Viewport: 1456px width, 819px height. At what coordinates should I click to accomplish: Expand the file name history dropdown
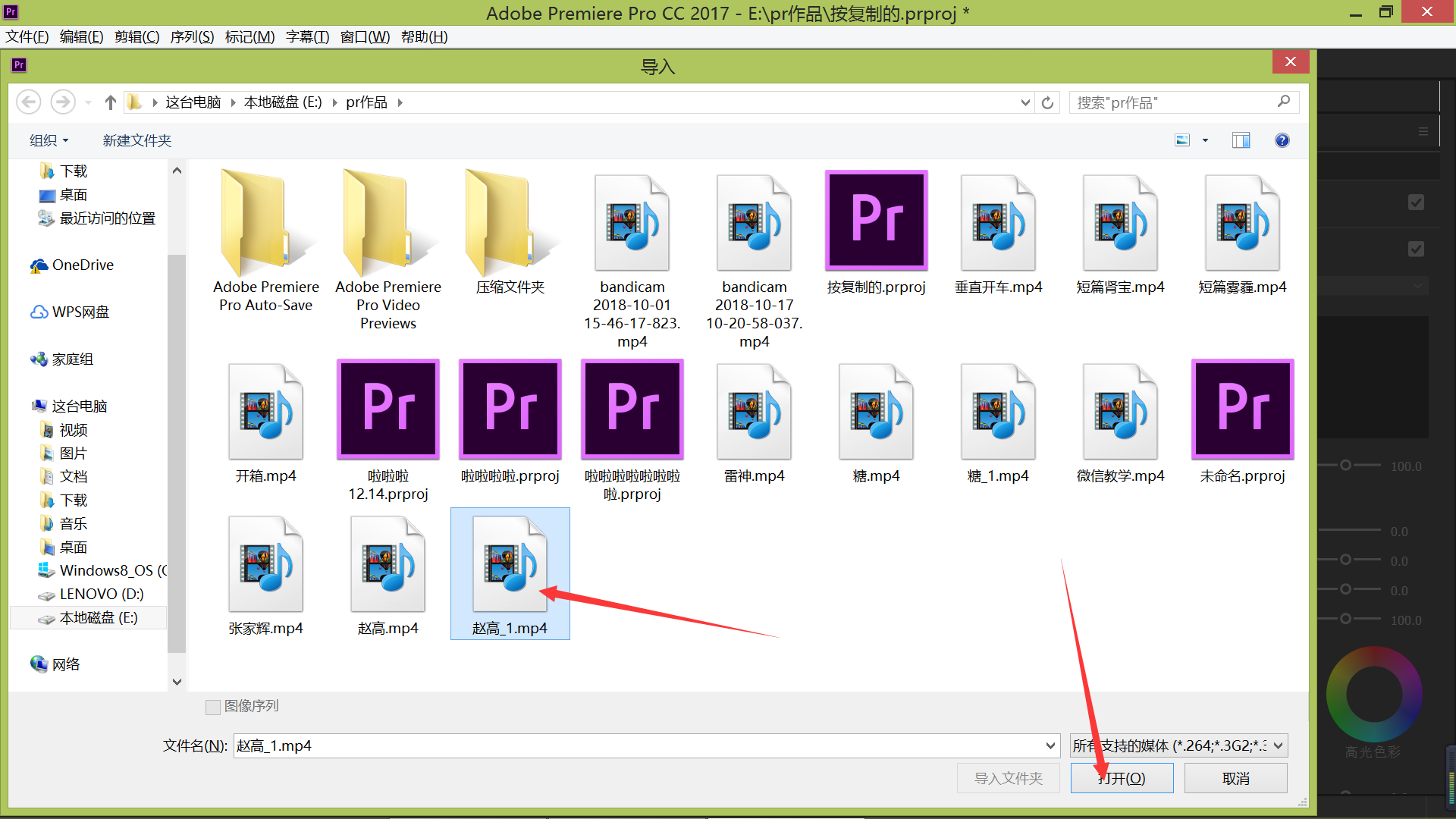tap(1050, 745)
